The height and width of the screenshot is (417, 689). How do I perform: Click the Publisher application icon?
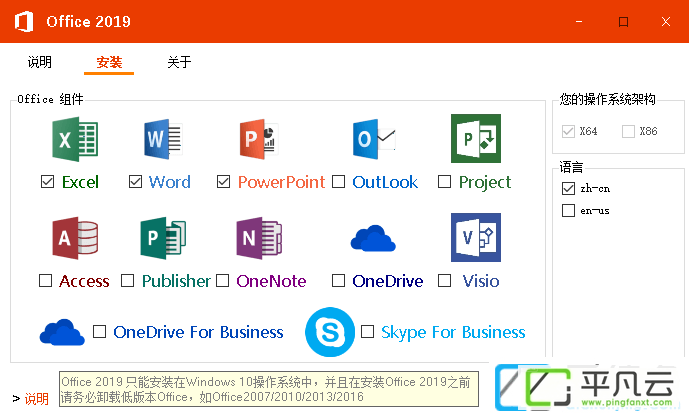click(163, 238)
